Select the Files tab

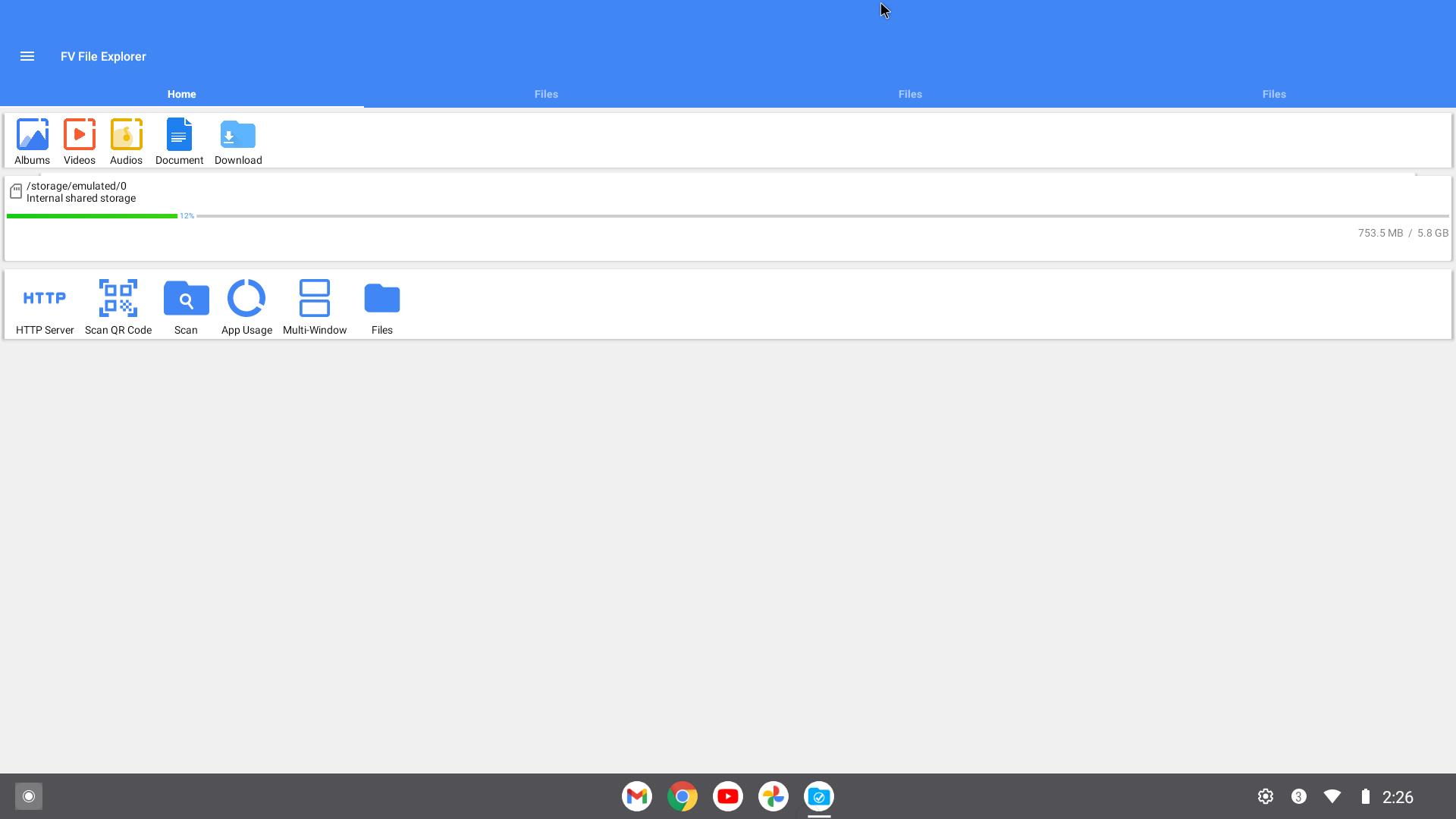546,94
